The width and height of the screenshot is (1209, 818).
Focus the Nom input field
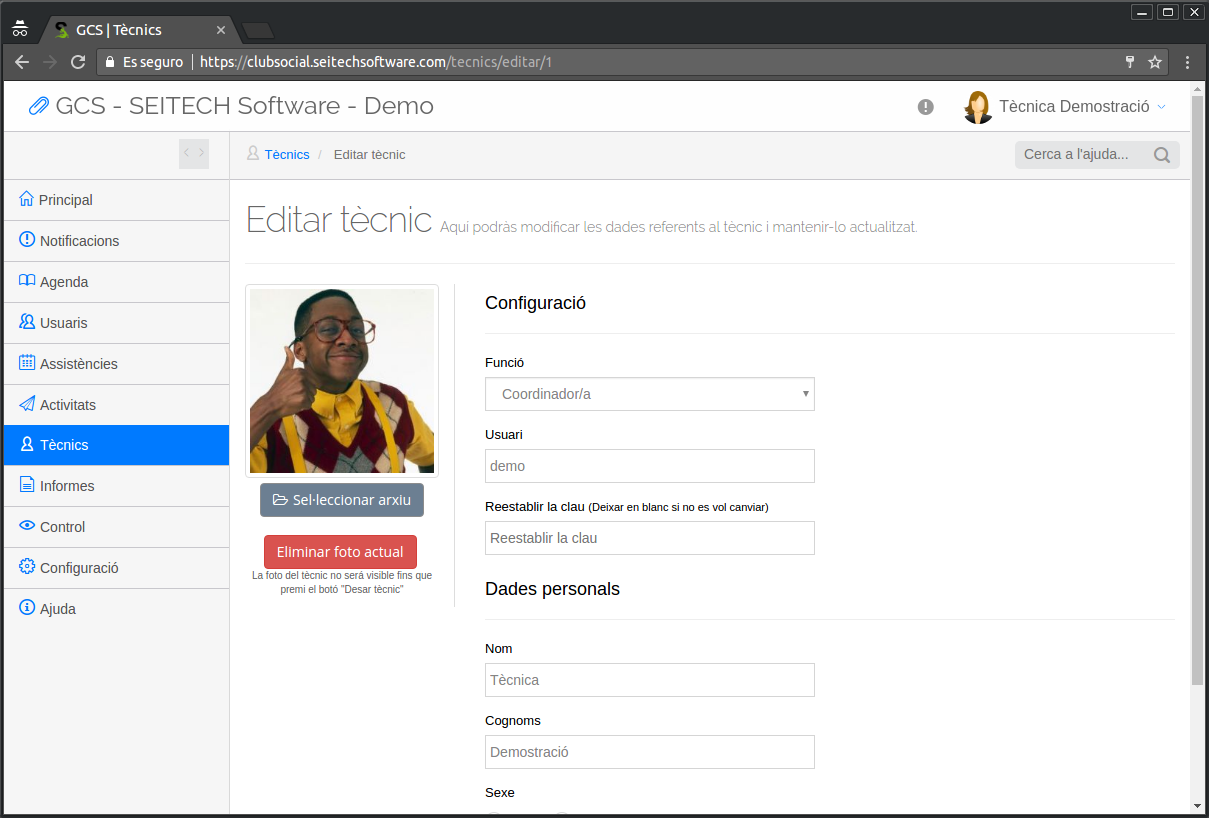(x=650, y=680)
